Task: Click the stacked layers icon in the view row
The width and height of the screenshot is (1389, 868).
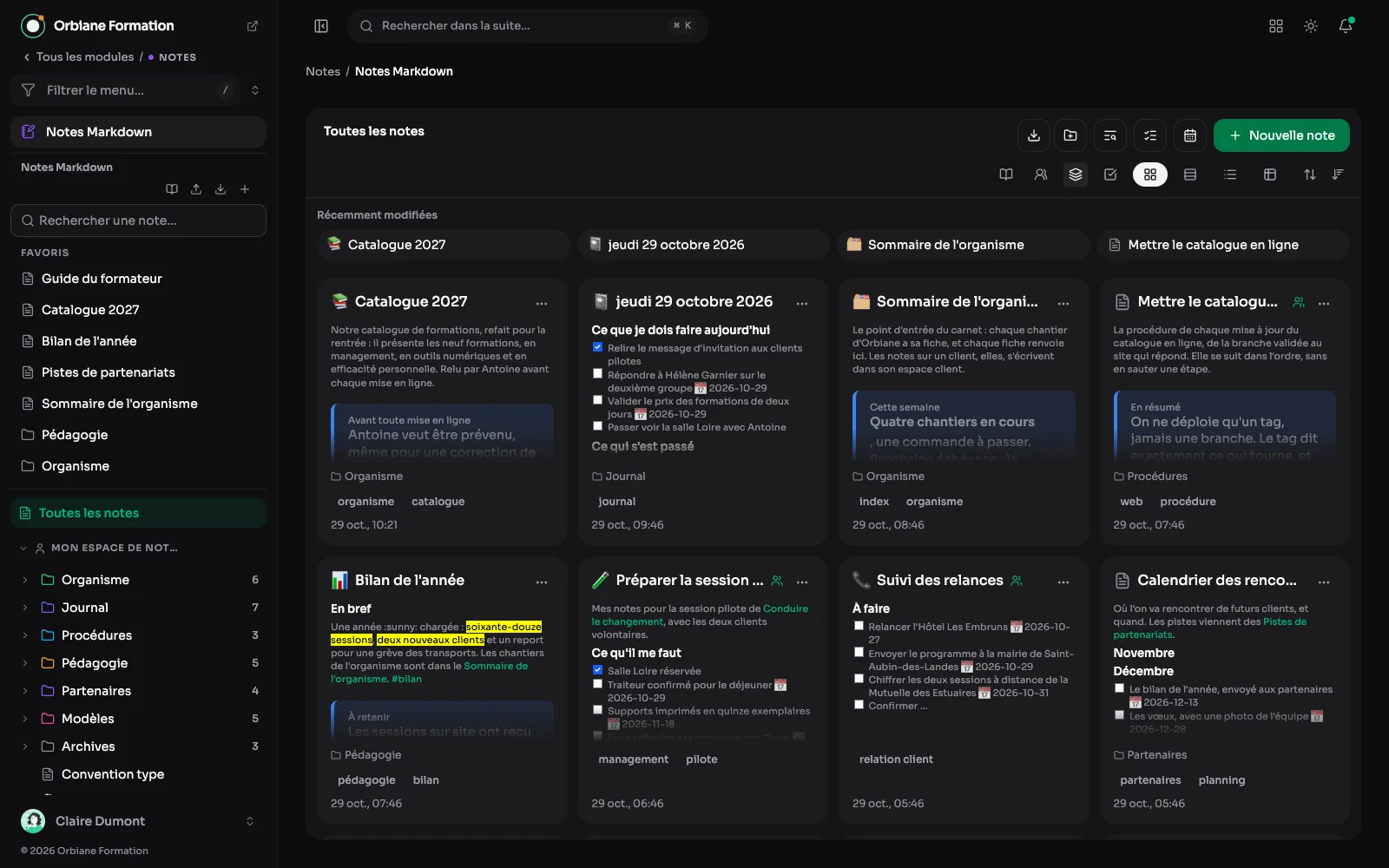Action: click(x=1076, y=174)
